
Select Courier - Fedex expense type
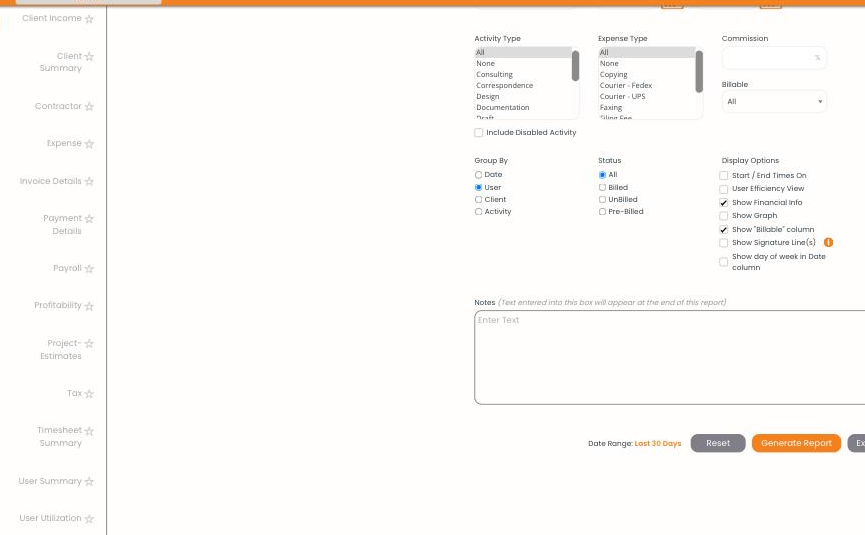coord(647,85)
